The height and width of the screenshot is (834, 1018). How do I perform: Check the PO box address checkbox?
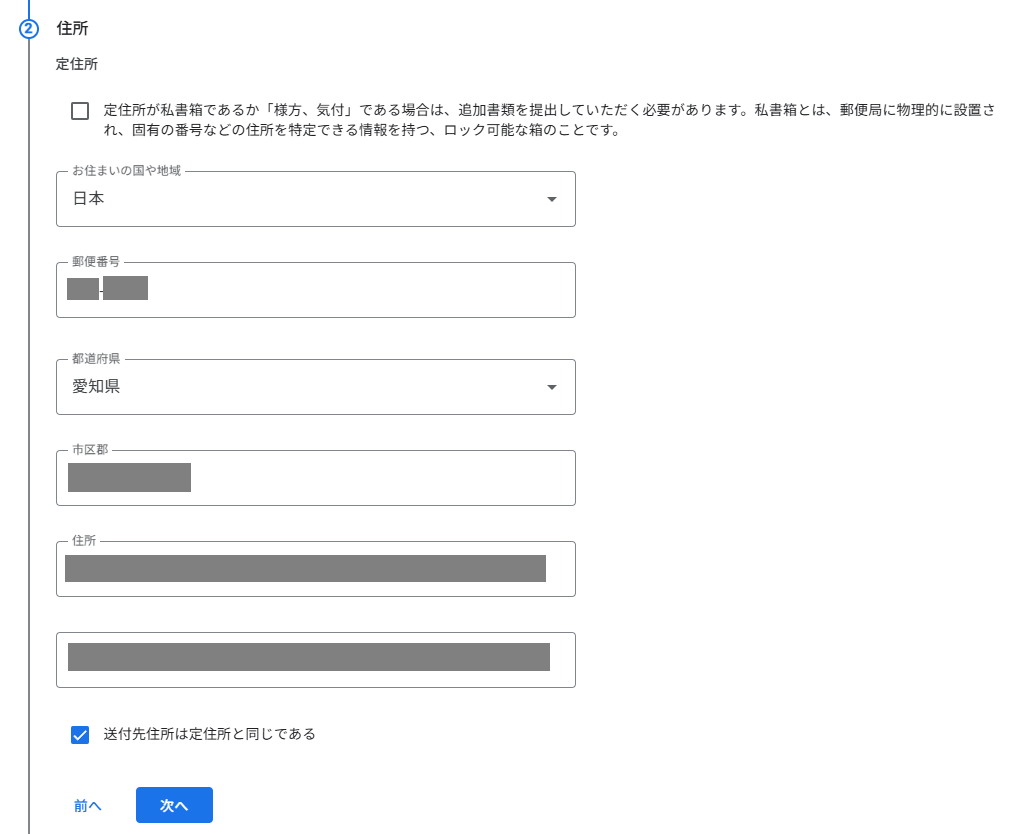(x=80, y=111)
